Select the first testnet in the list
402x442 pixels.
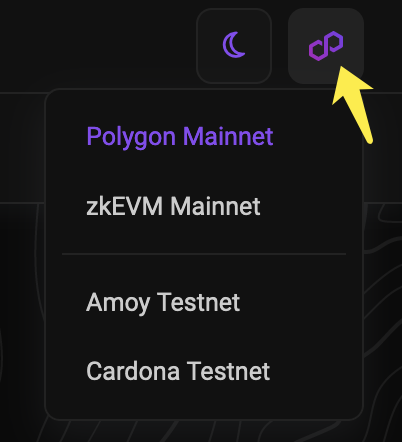[x=163, y=302]
